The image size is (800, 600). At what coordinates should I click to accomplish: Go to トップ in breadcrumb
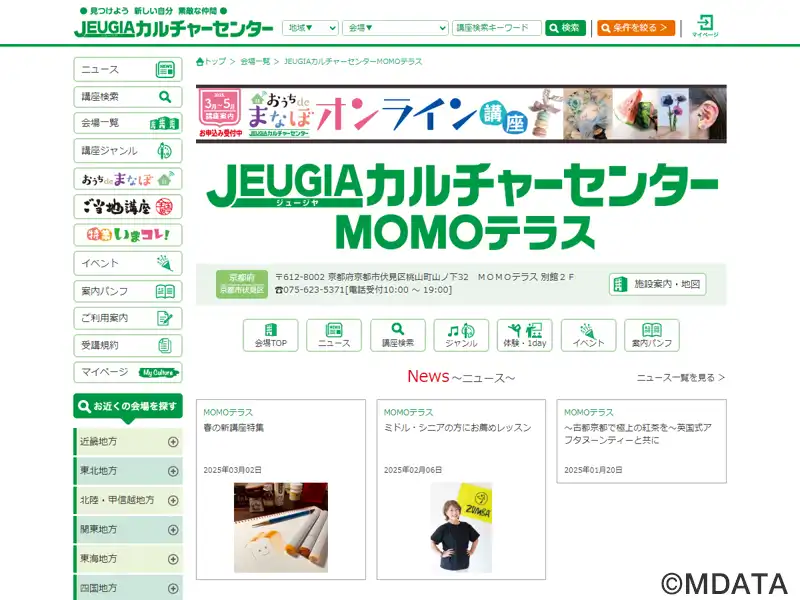[211, 62]
